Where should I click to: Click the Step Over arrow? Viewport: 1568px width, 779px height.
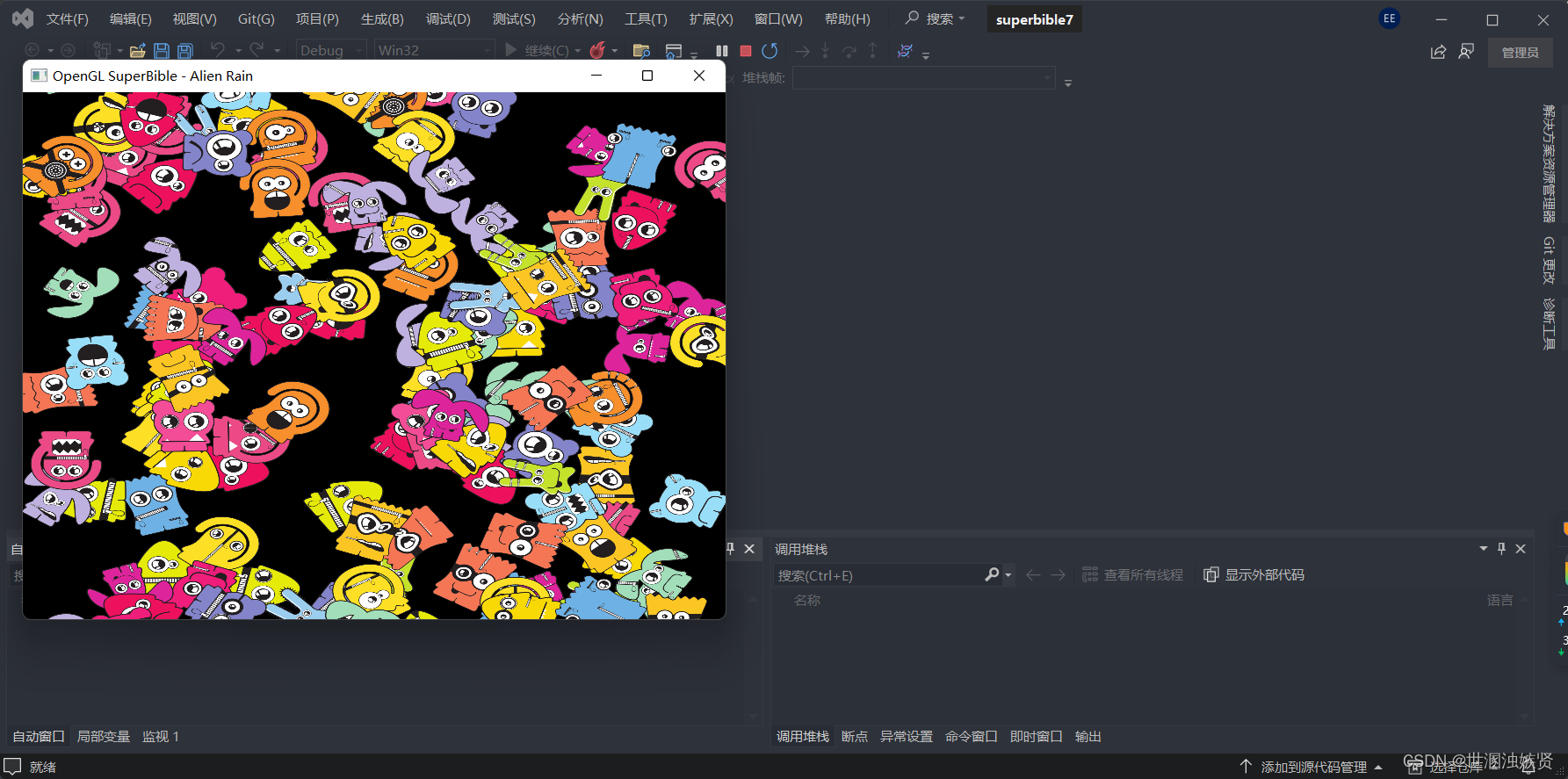[849, 51]
